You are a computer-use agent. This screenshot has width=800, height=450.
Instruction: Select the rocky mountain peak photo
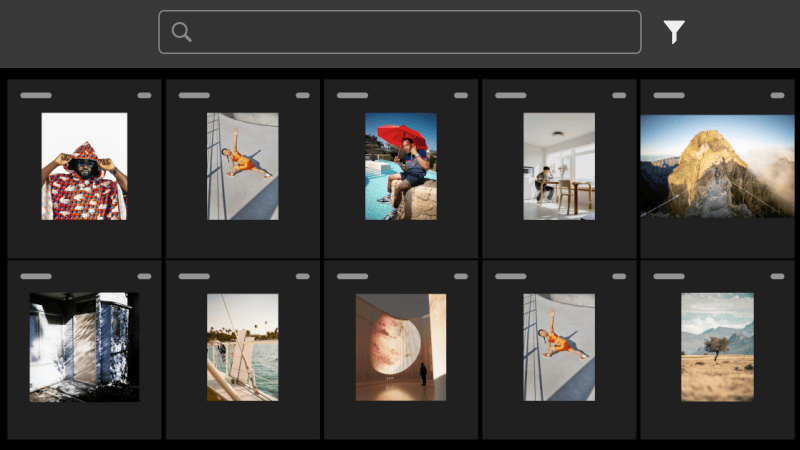click(x=717, y=166)
